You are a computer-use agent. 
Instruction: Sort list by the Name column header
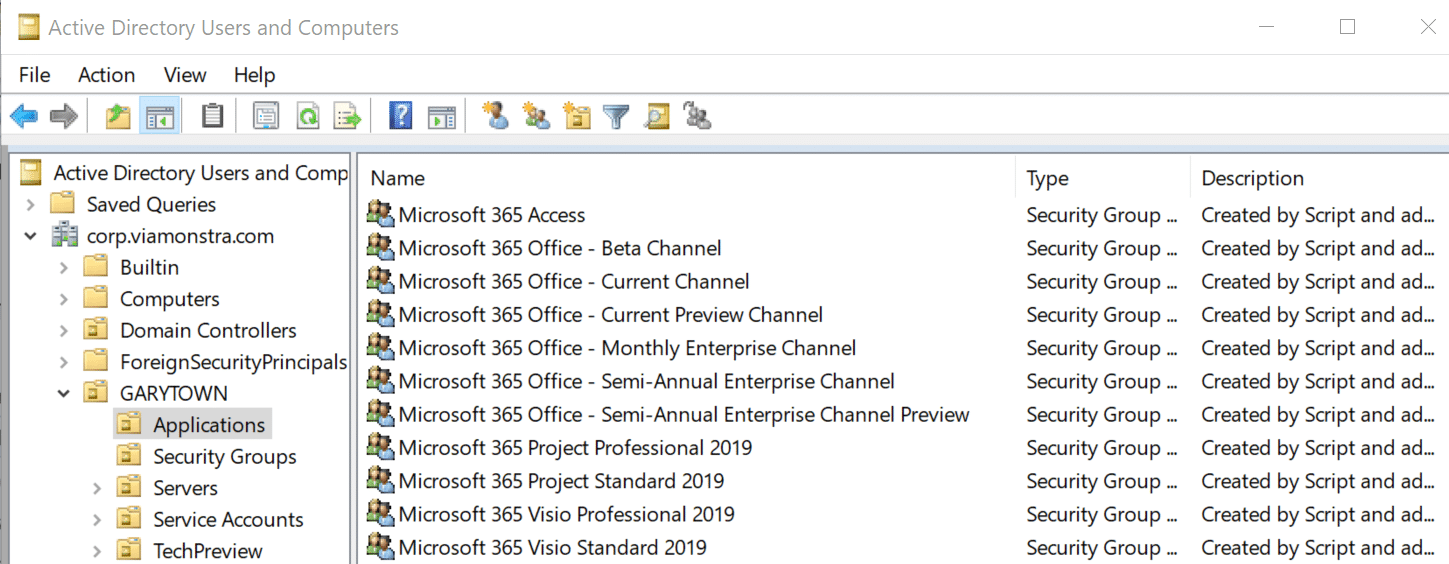pyautogui.click(x=398, y=179)
